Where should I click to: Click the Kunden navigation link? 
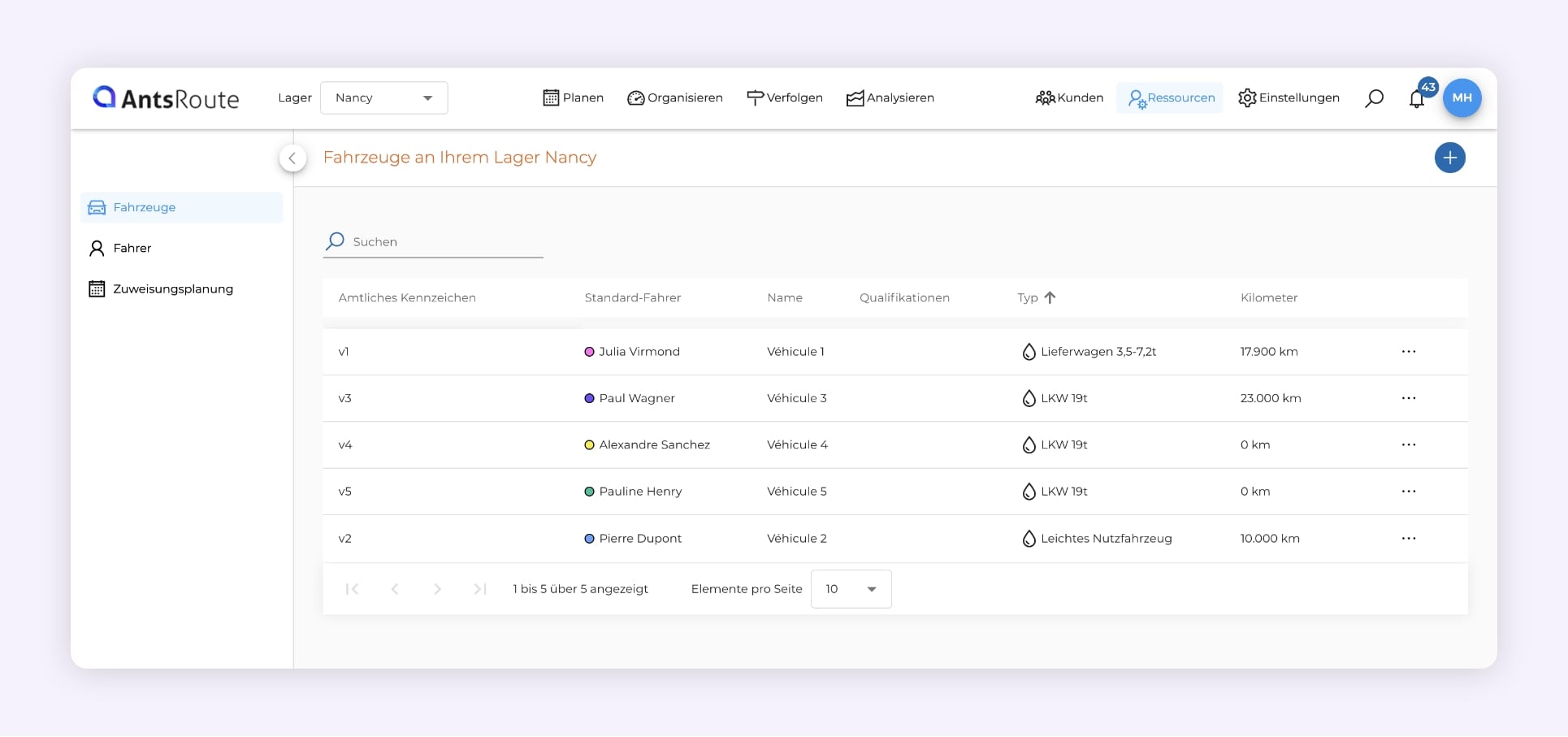1069,98
